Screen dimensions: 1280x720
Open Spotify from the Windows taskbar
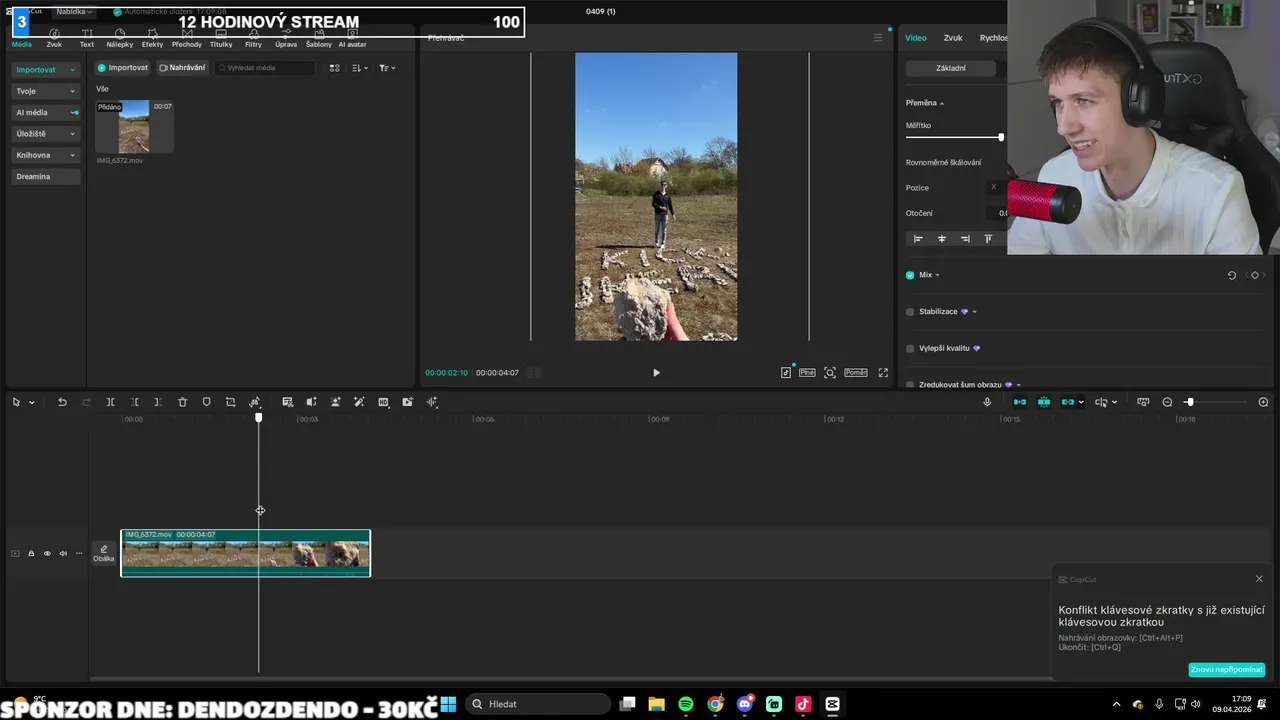(686, 704)
